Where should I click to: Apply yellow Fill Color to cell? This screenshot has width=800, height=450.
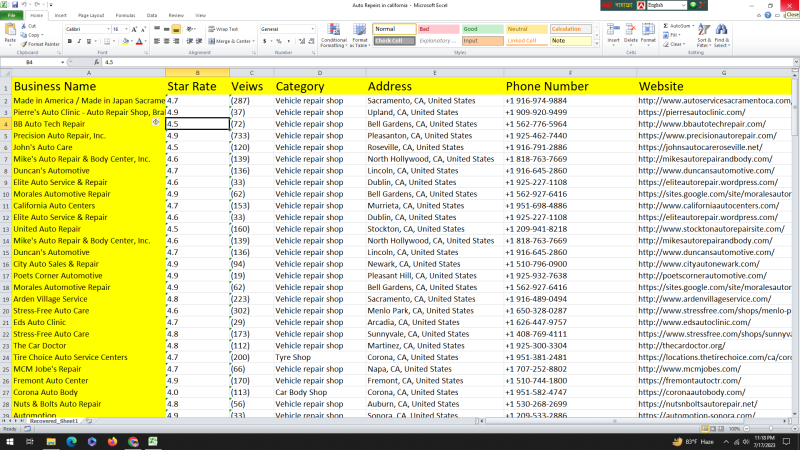126,41
